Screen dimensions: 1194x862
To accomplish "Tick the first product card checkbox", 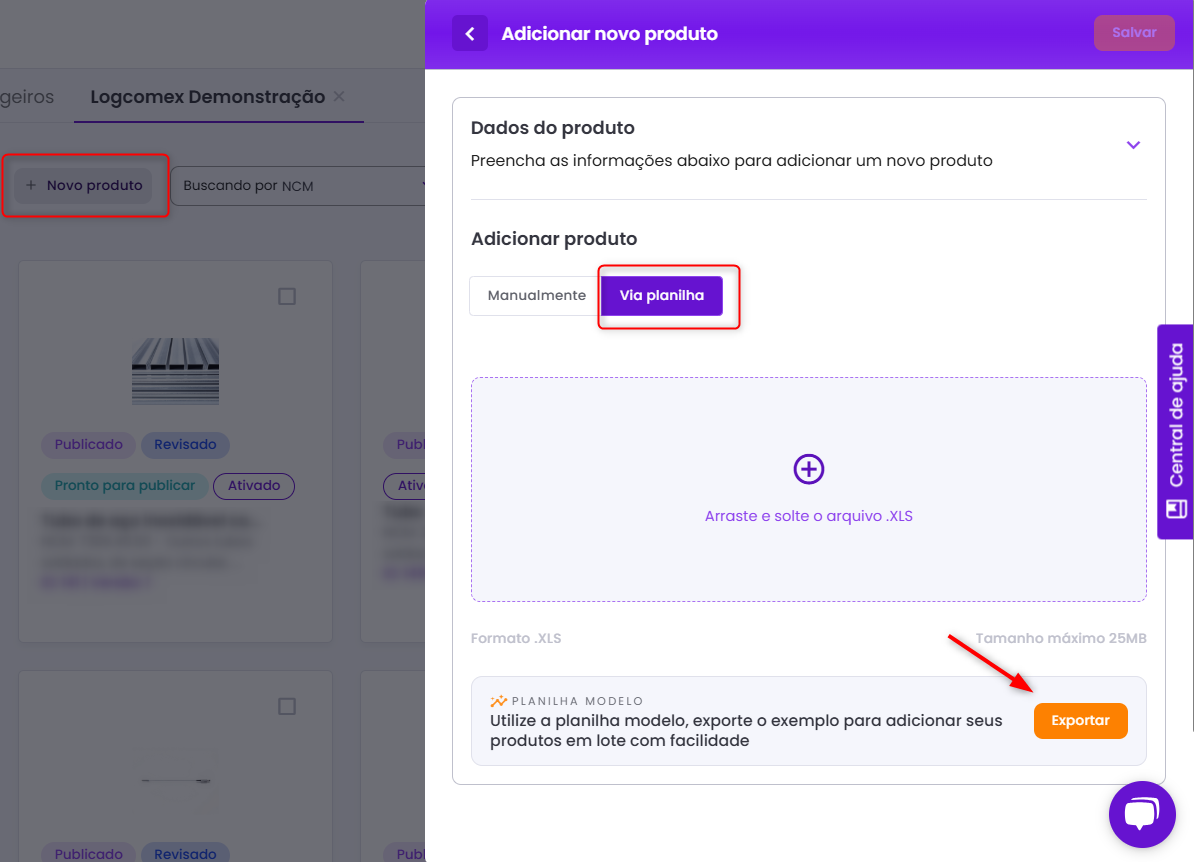I will point(287,297).
